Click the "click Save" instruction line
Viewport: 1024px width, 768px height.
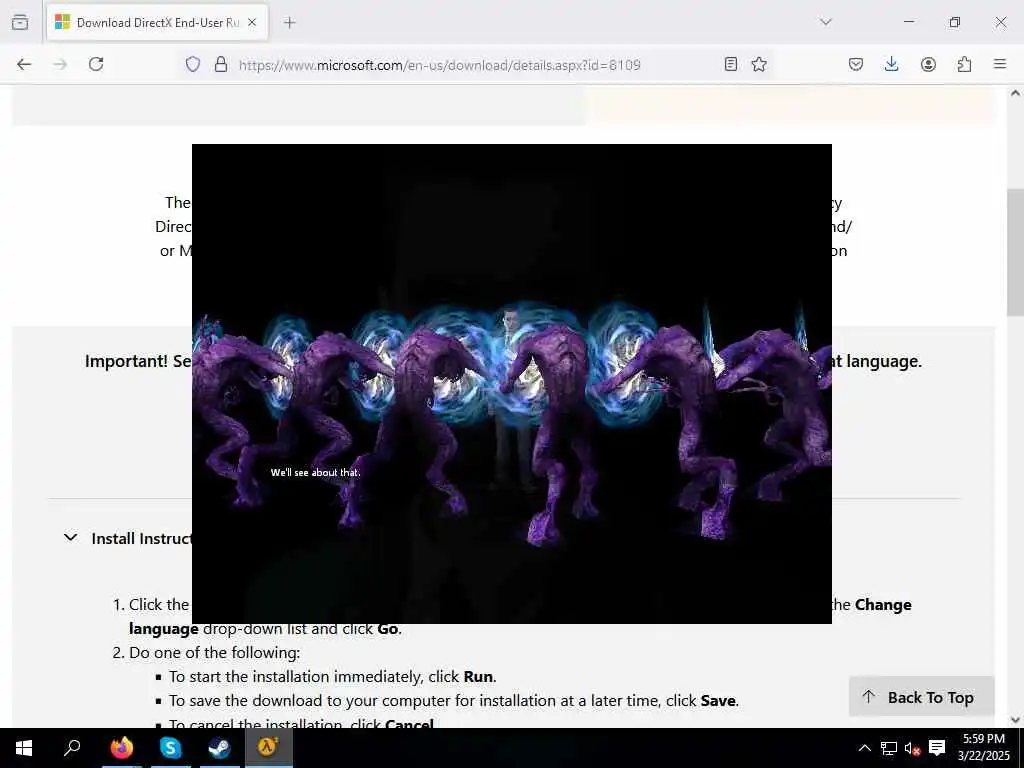[454, 701]
